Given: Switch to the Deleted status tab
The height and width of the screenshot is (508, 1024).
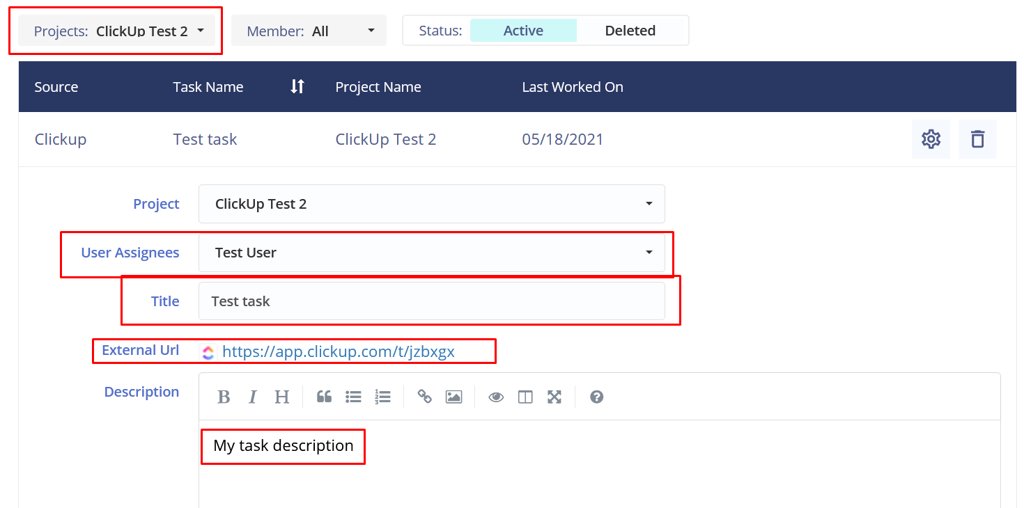Looking at the screenshot, I should click(x=630, y=31).
